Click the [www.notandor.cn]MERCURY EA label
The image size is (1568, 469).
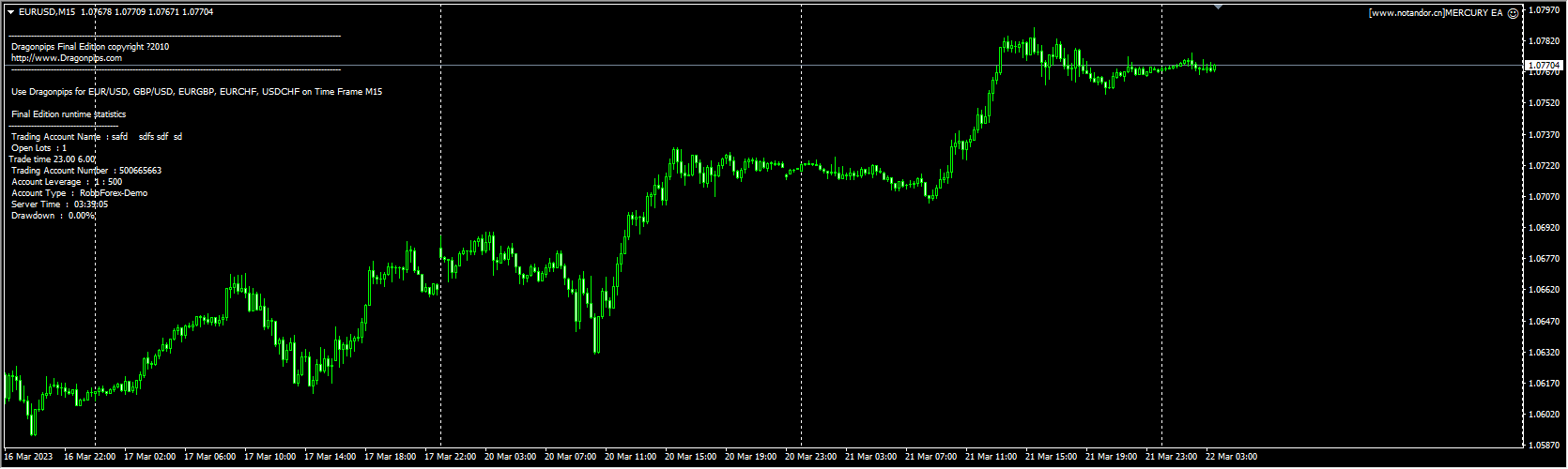point(1436,13)
